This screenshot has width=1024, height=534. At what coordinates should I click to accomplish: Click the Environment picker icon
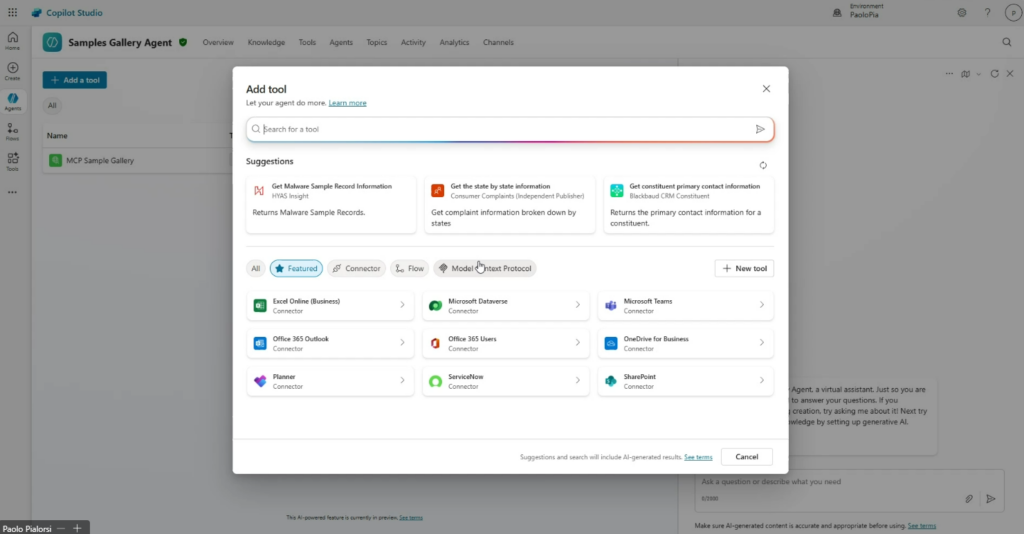[x=837, y=12]
